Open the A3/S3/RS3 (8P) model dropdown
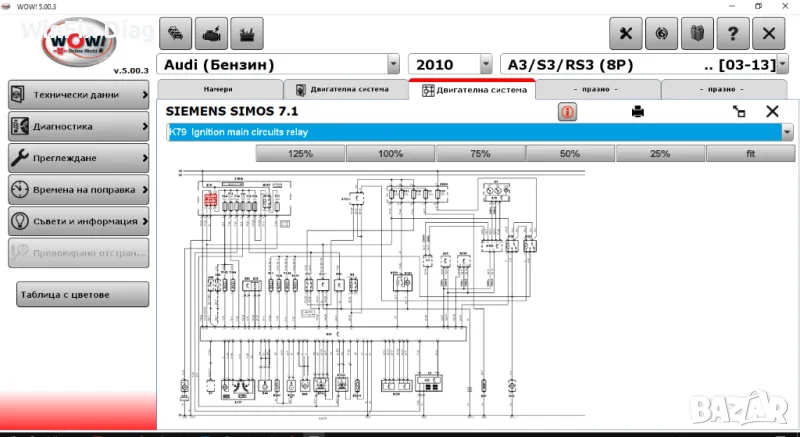This screenshot has height=437, width=800. [787, 65]
